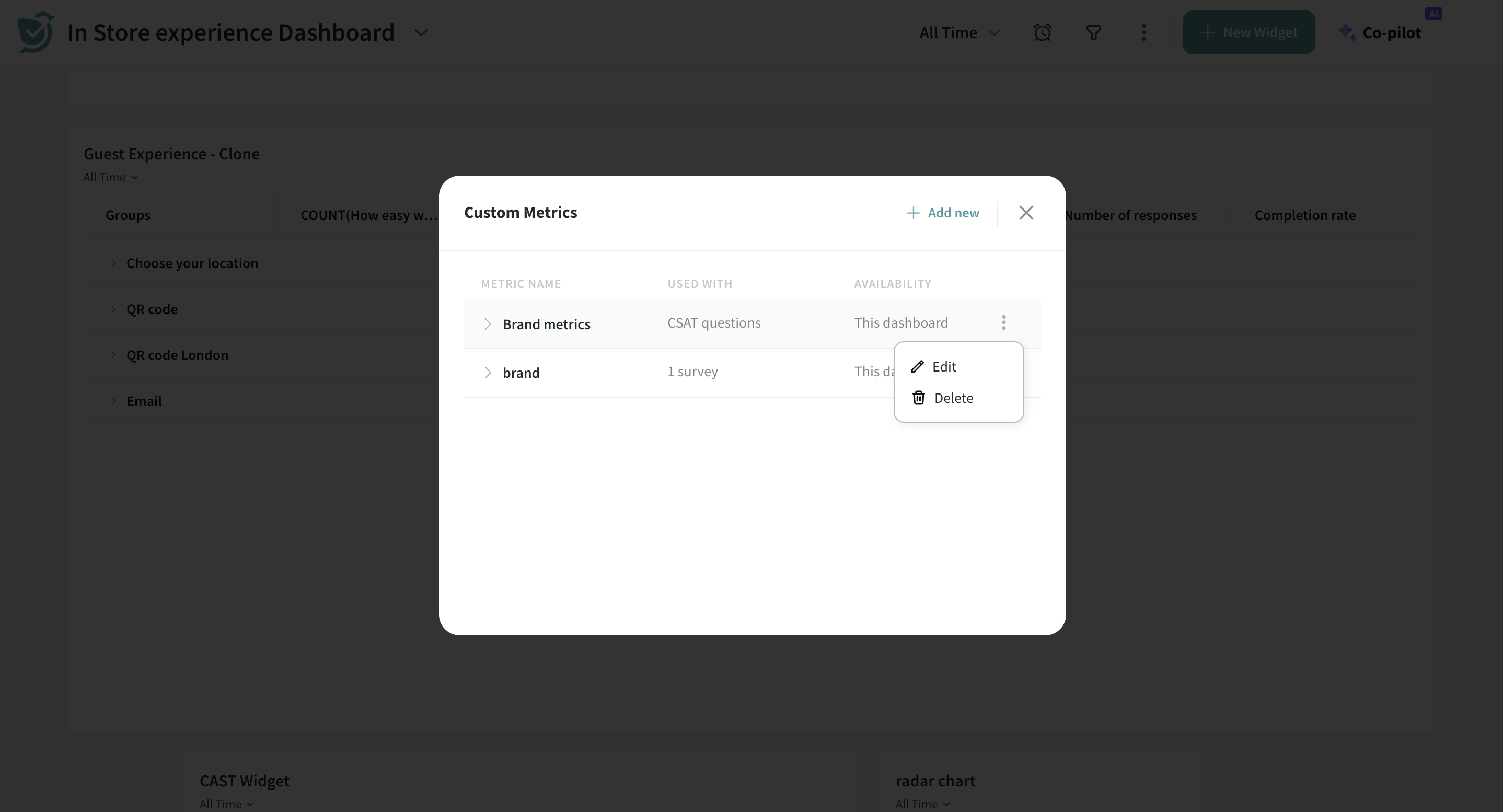This screenshot has width=1503, height=812.
Task: Select Delete from the context menu
Action: [953, 398]
